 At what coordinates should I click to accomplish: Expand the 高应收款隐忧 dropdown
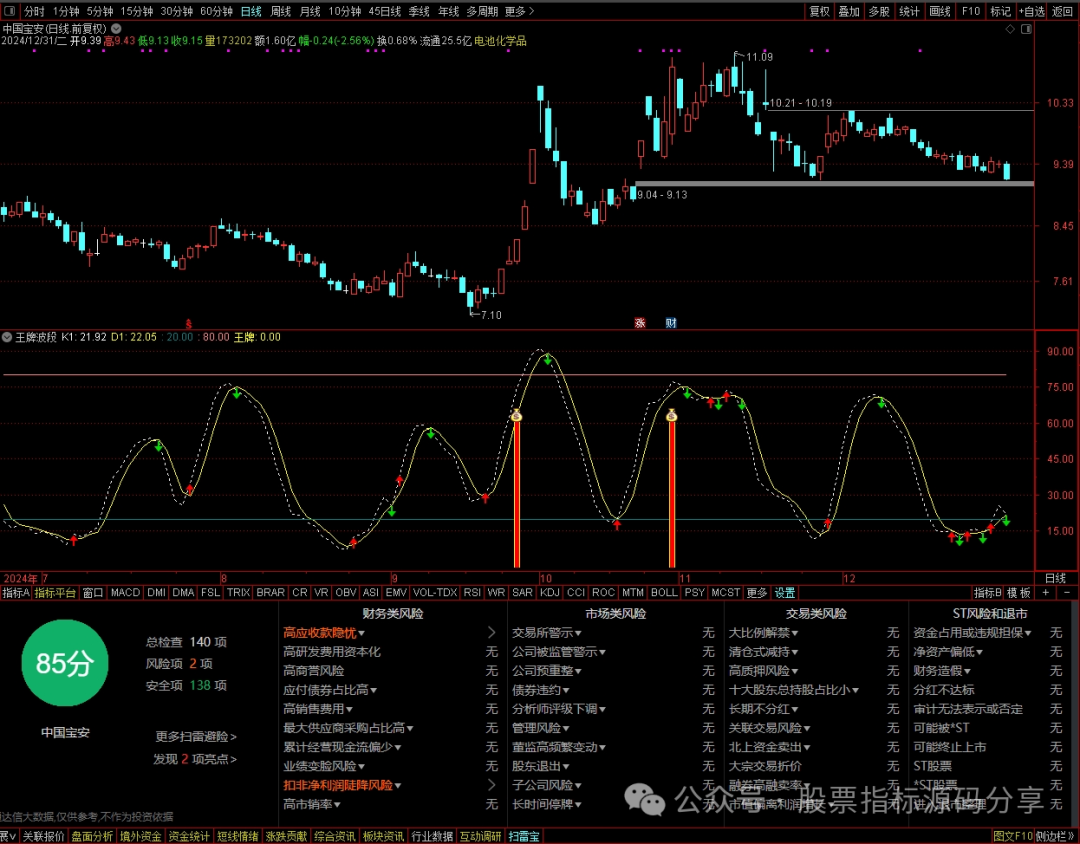click(x=361, y=633)
